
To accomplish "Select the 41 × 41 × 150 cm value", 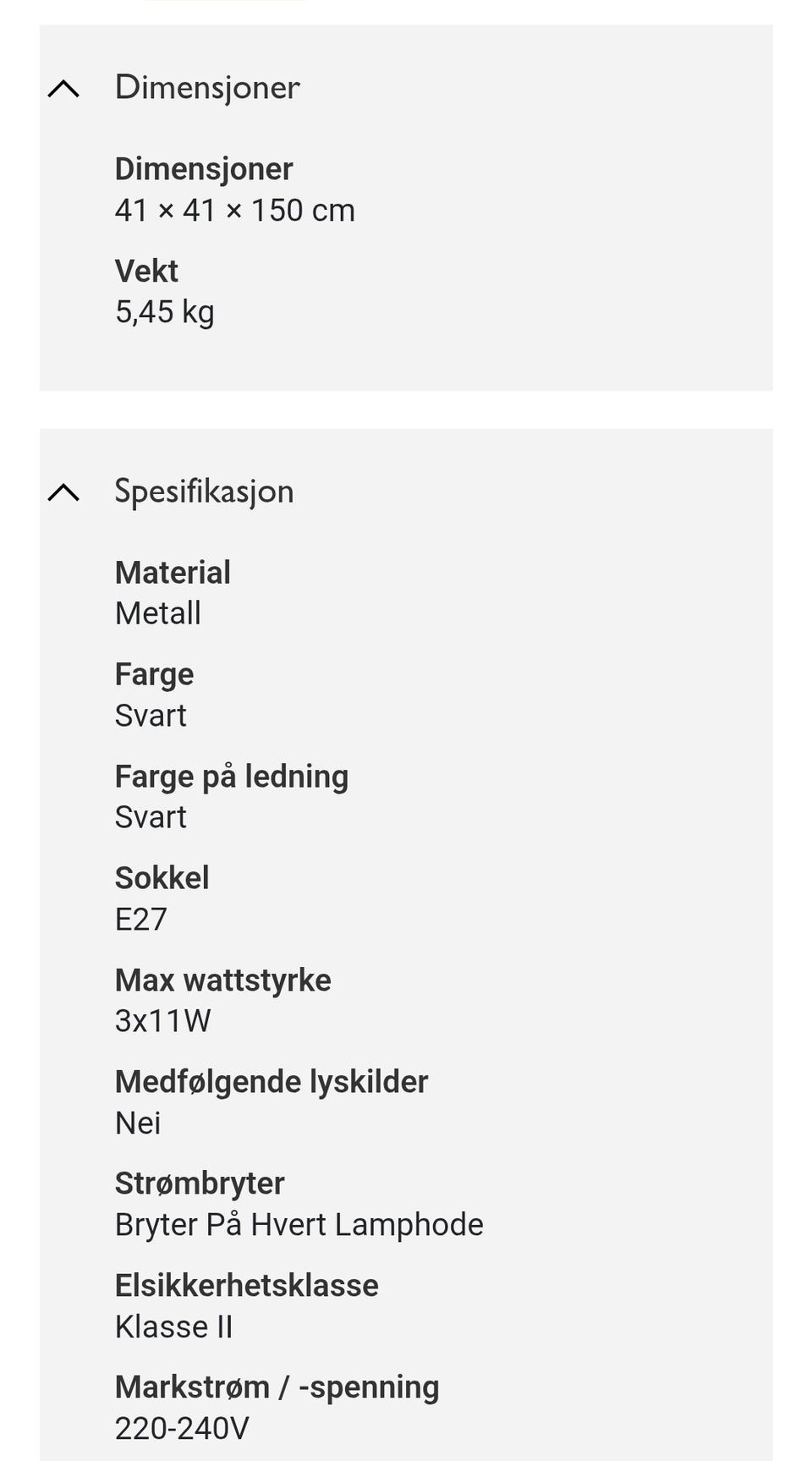I will pyautogui.click(x=235, y=211).
